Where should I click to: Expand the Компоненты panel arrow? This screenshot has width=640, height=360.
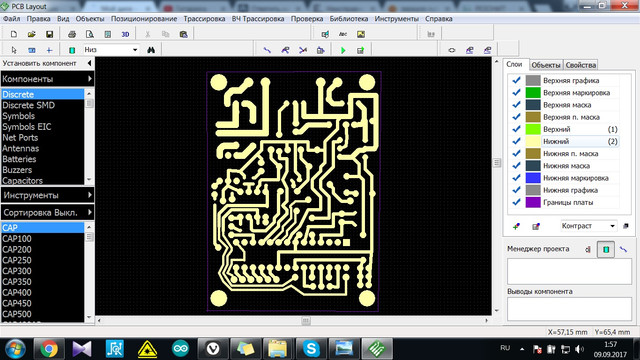pos(90,79)
